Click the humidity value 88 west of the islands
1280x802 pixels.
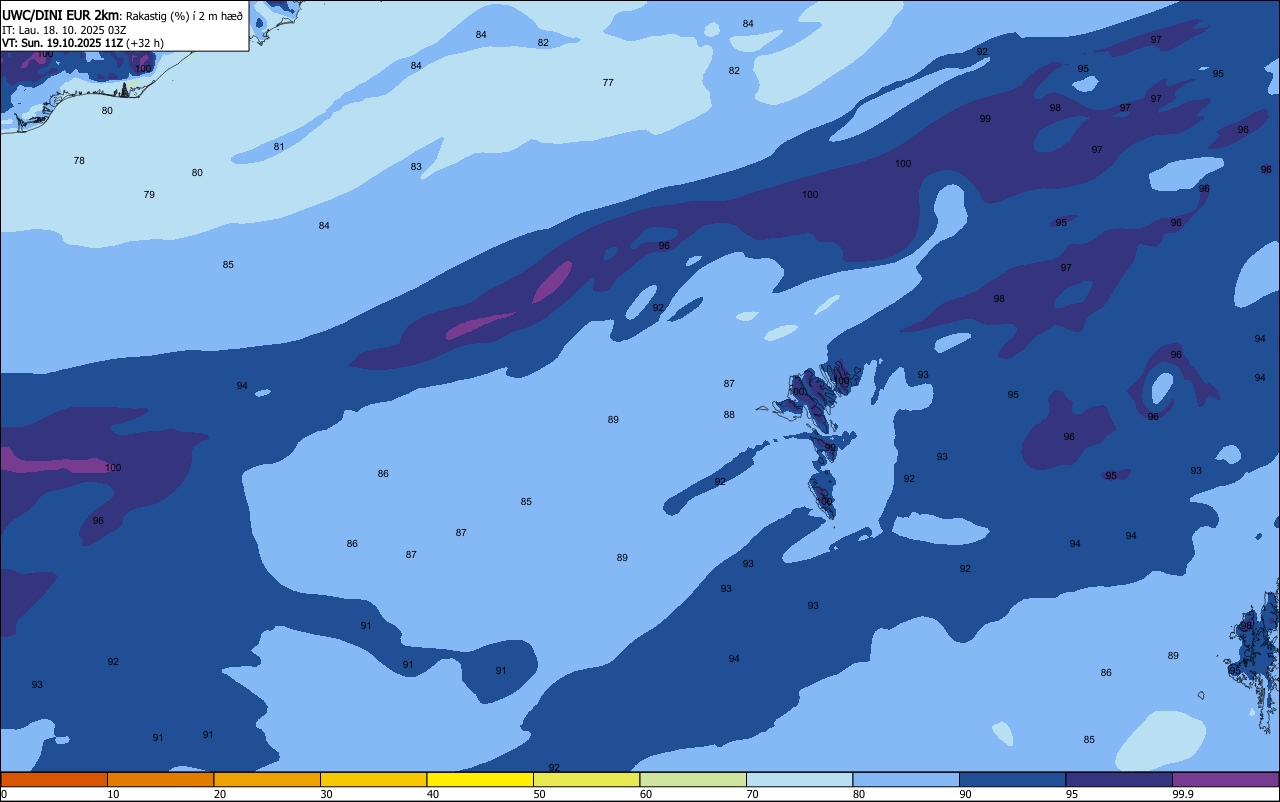(729, 414)
